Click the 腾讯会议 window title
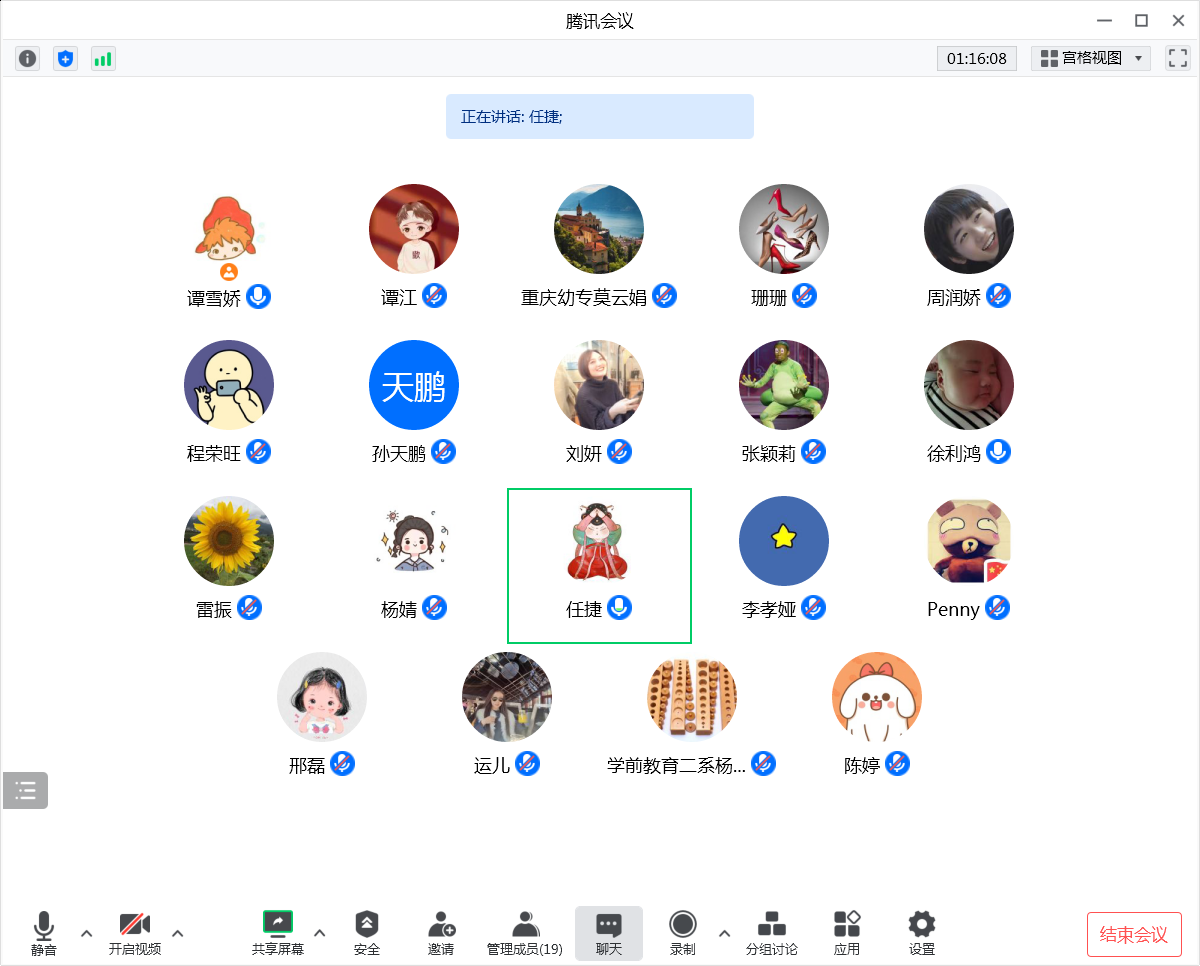This screenshot has width=1200, height=966. pos(600,21)
